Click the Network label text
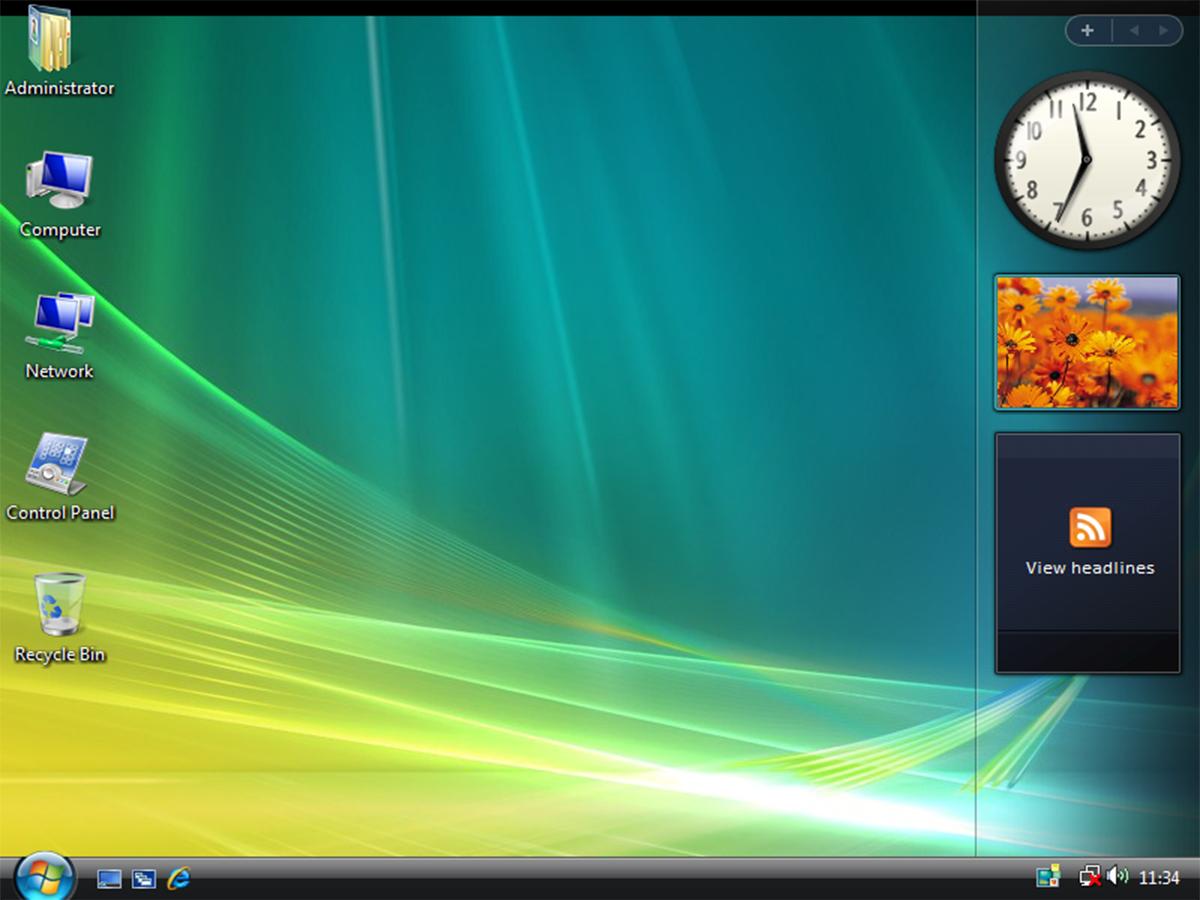This screenshot has height=900, width=1200. click(x=60, y=371)
